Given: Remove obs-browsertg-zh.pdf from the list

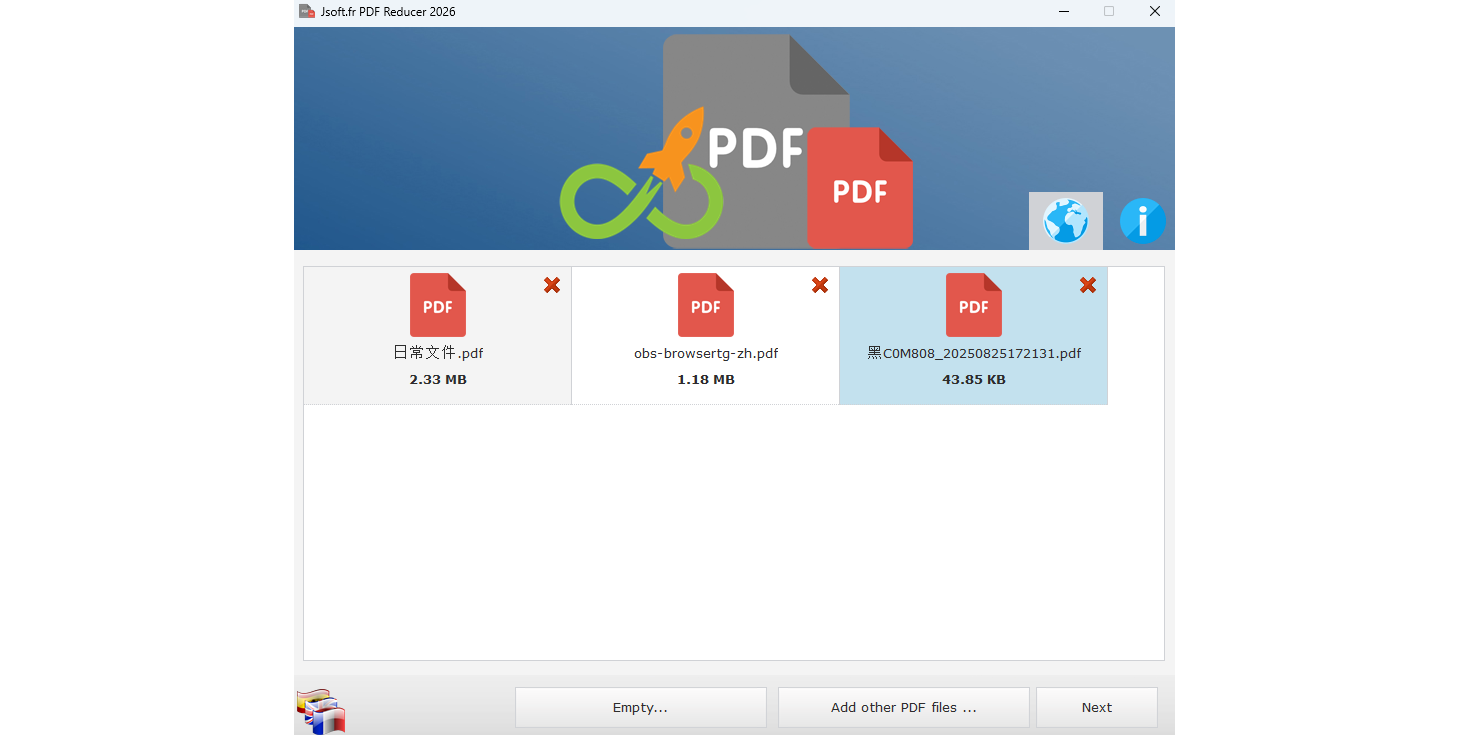Looking at the screenshot, I should (x=819, y=285).
